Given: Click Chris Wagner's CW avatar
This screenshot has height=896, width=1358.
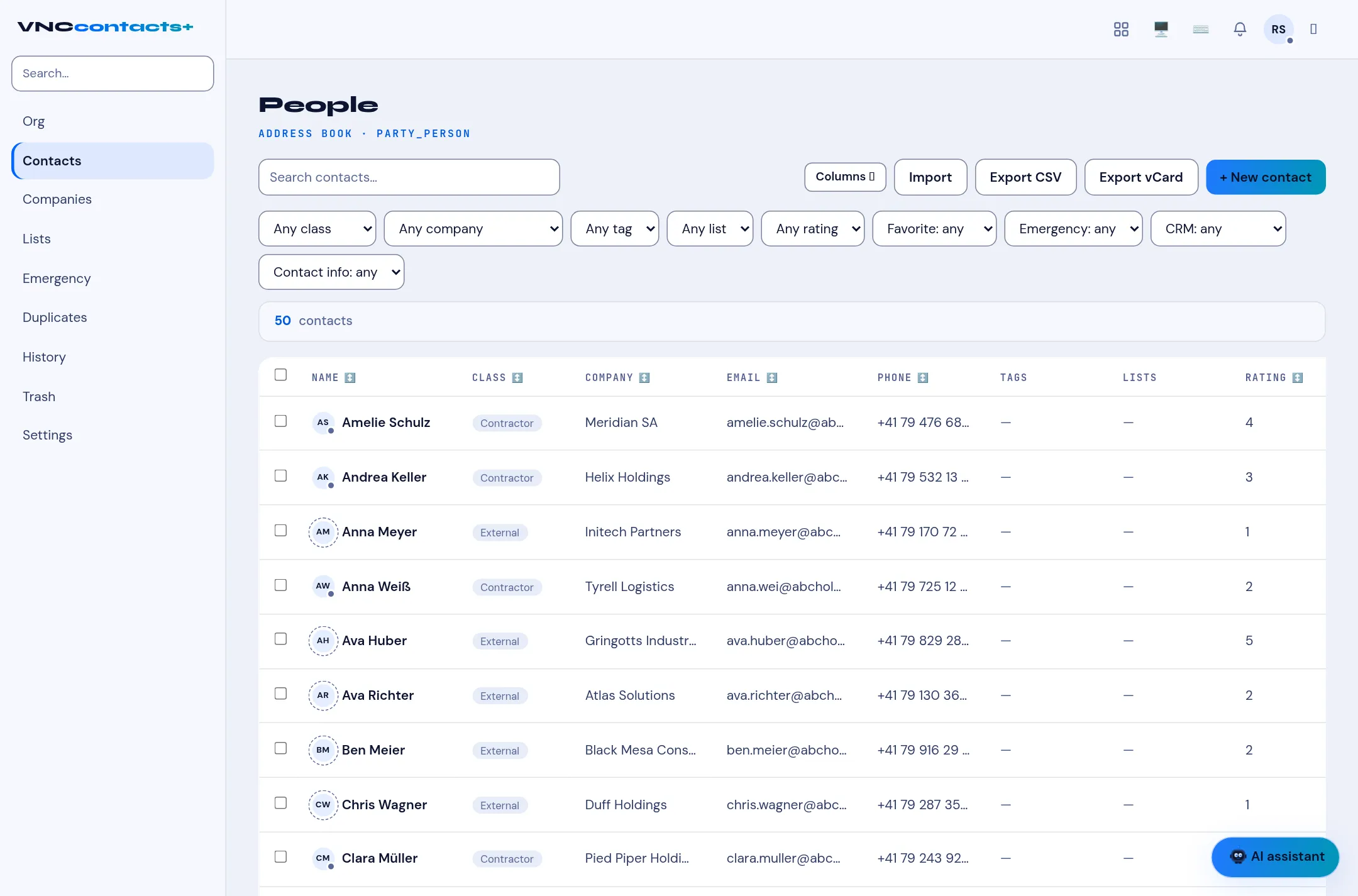Looking at the screenshot, I should click(x=323, y=805).
